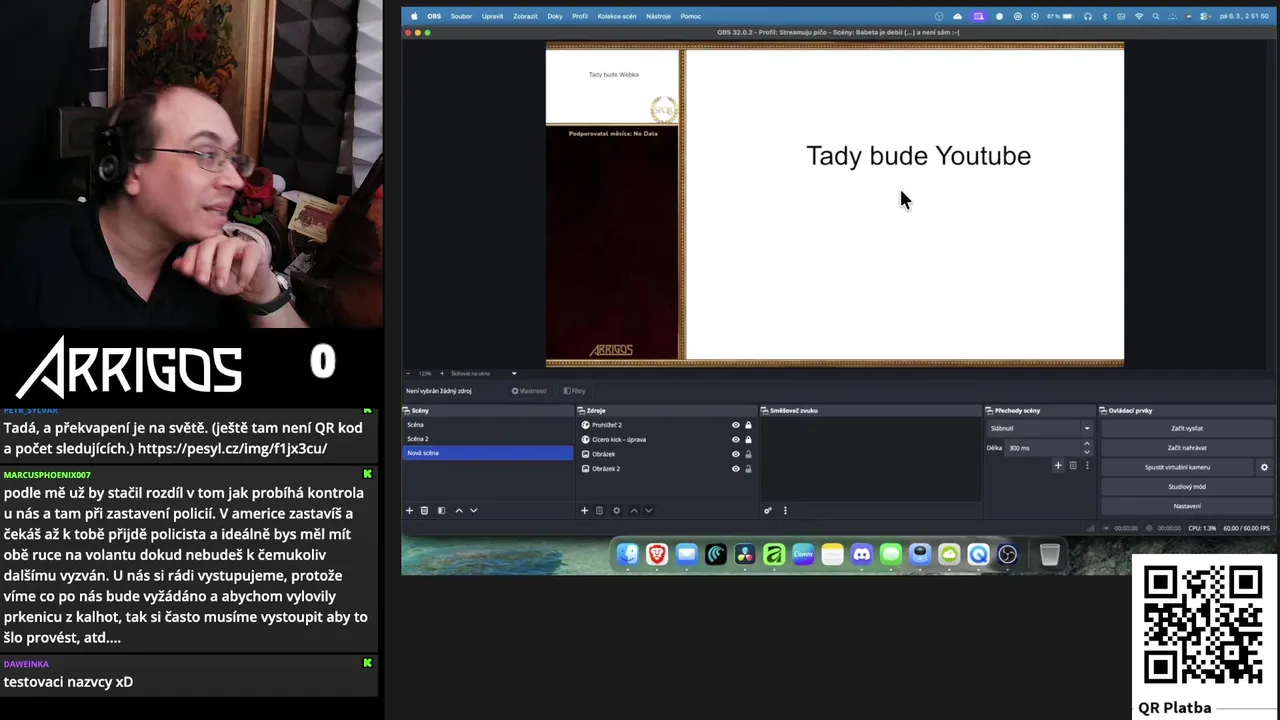
Task: Unlock the Prohlížeč 2 source
Action: (748, 425)
